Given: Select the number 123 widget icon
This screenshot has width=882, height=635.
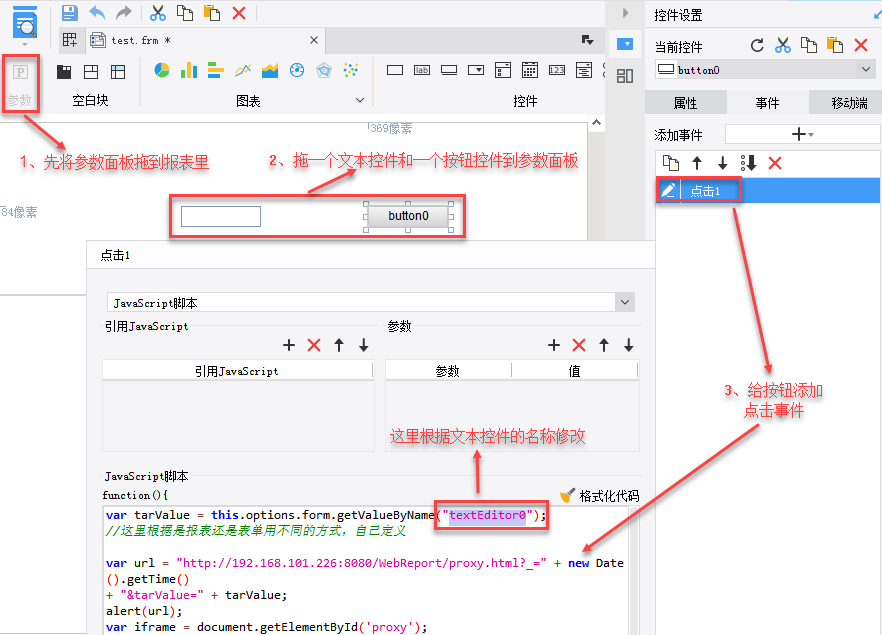Looking at the screenshot, I should (557, 70).
